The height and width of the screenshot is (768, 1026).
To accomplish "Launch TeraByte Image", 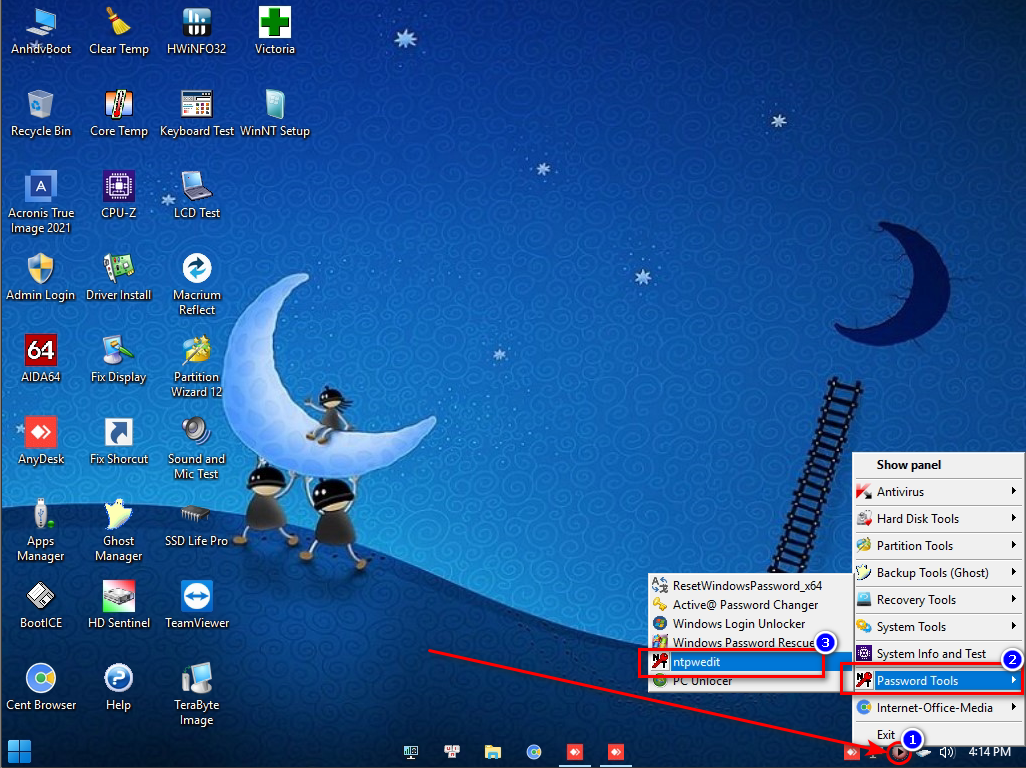I will pyautogui.click(x=196, y=695).
